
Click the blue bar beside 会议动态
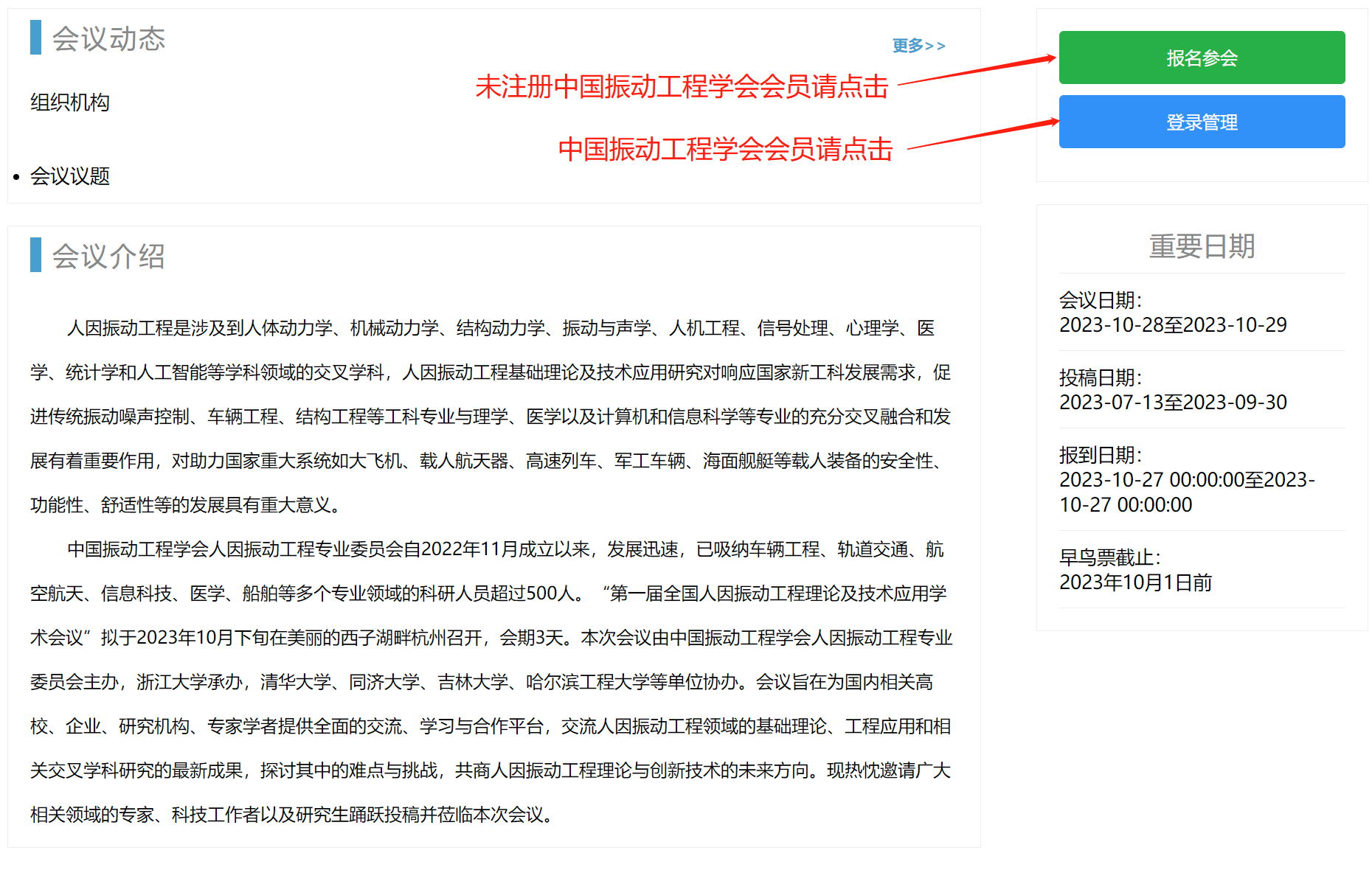point(35,38)
